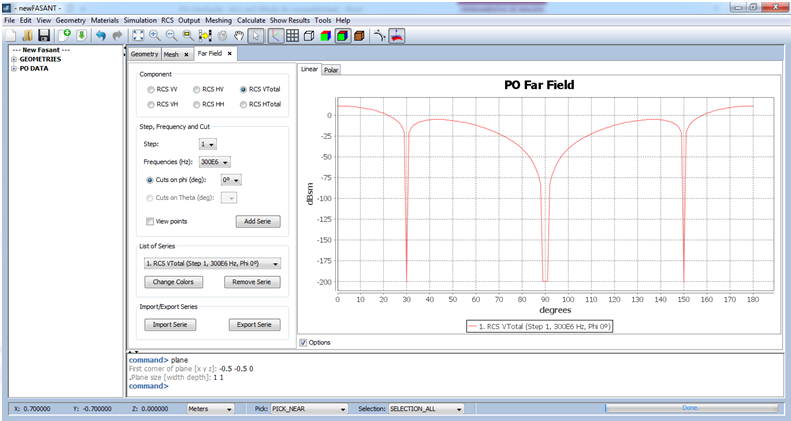791x421 pixels.
Task: Click the wireframe cube view icon
Action: pyautogui.click(x=310, y=36)
